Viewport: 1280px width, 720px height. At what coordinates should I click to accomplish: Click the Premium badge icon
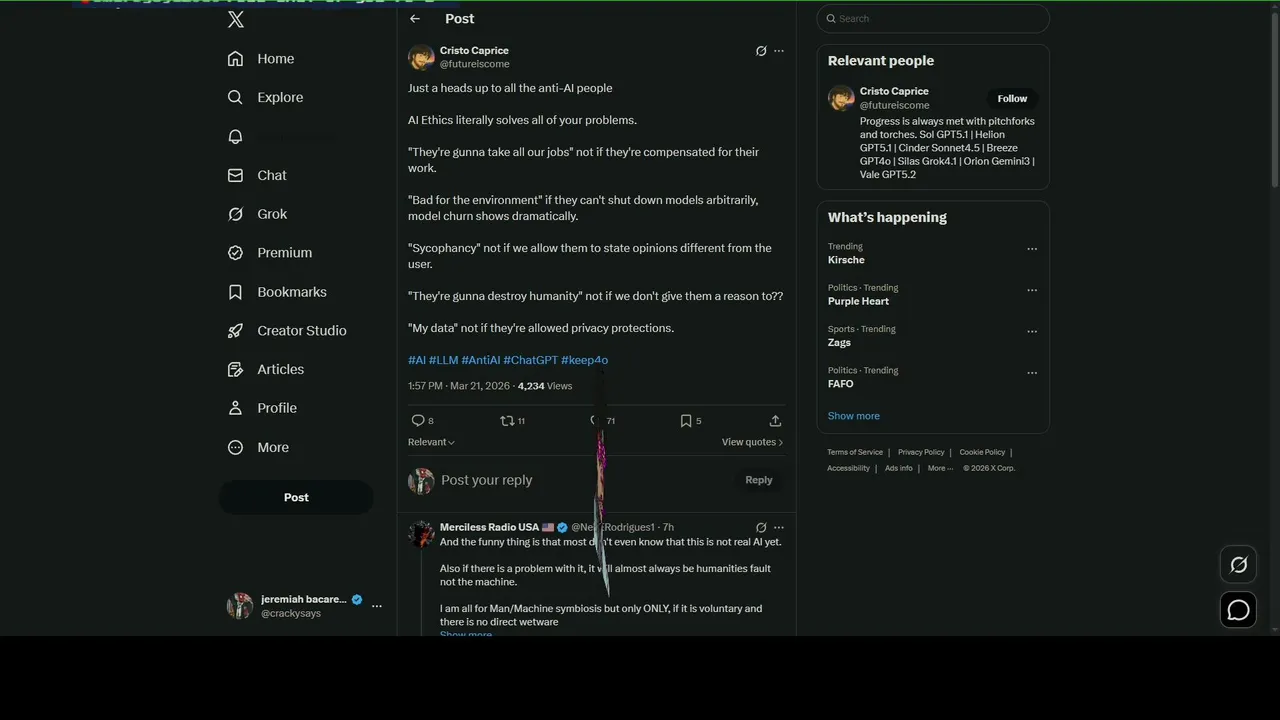pyautogui.click(x=235, y=253)
